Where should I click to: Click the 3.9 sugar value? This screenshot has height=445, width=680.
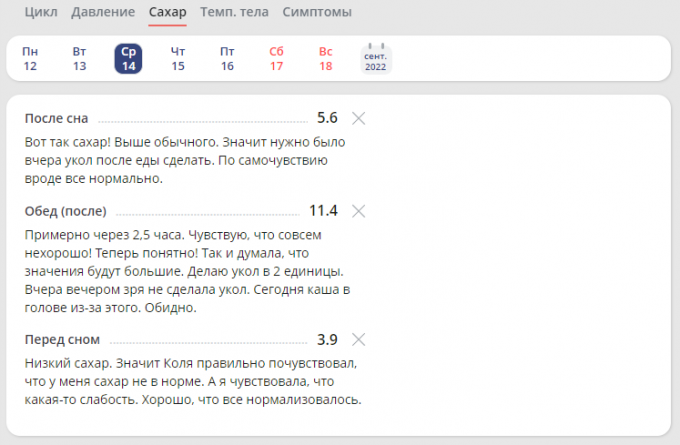point(327,339)
